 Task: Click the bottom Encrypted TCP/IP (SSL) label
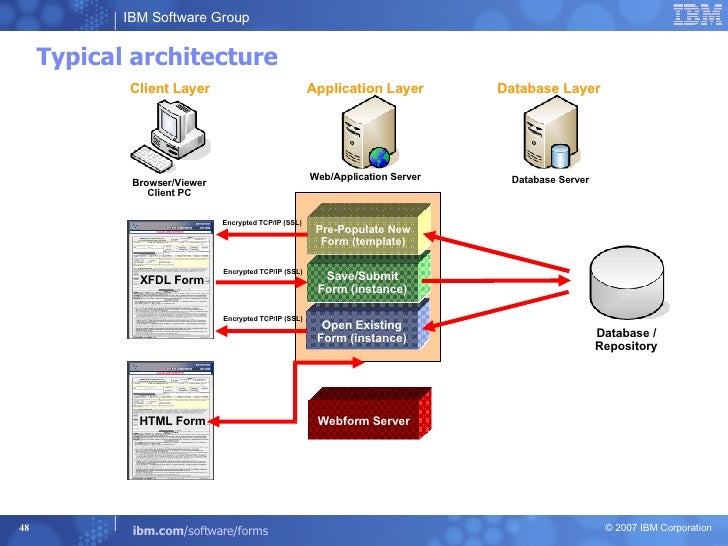tap(263, 318)
